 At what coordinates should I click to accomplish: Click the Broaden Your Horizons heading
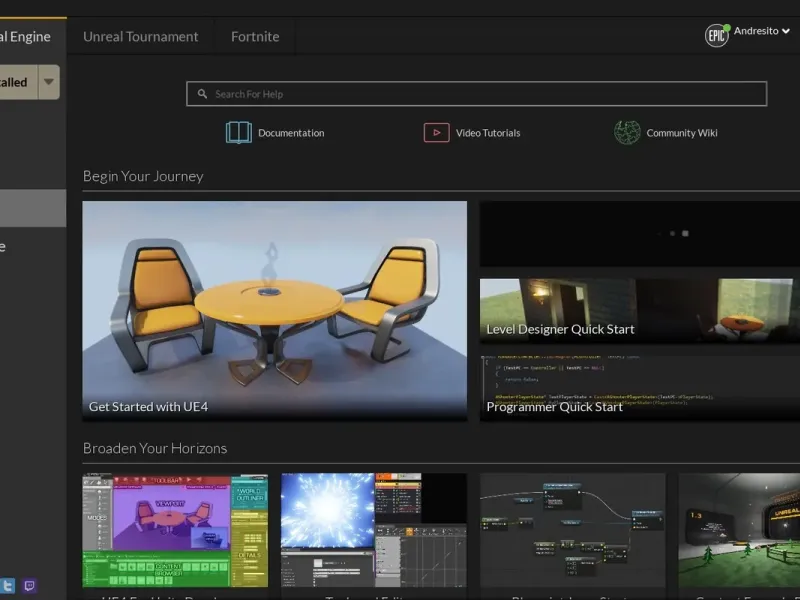tap(155, 448)
